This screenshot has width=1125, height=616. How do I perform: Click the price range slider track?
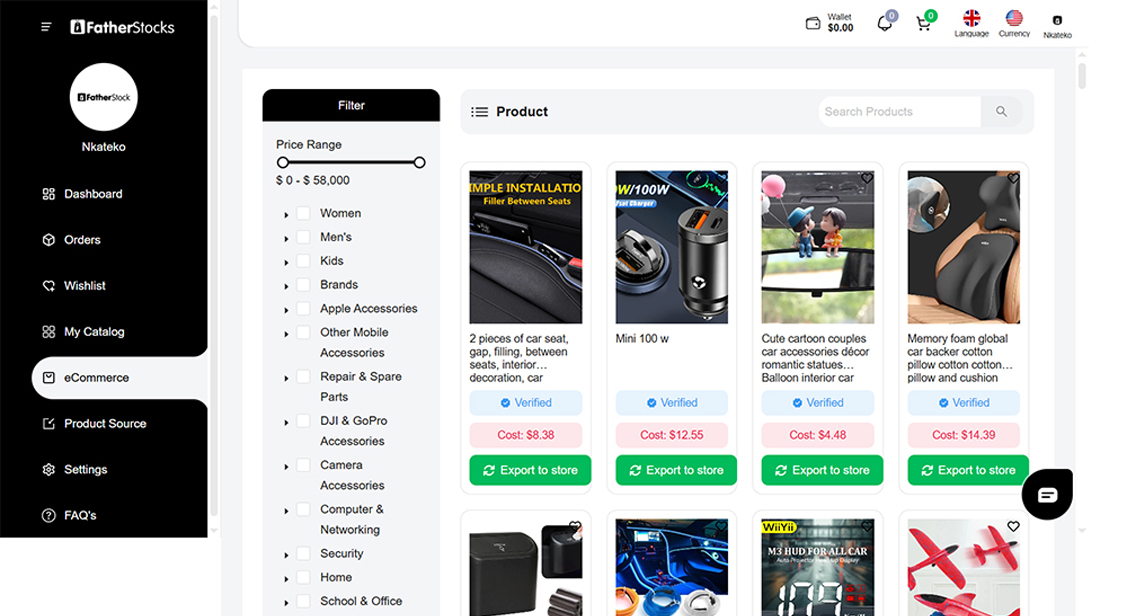click(x=351, y=163)
